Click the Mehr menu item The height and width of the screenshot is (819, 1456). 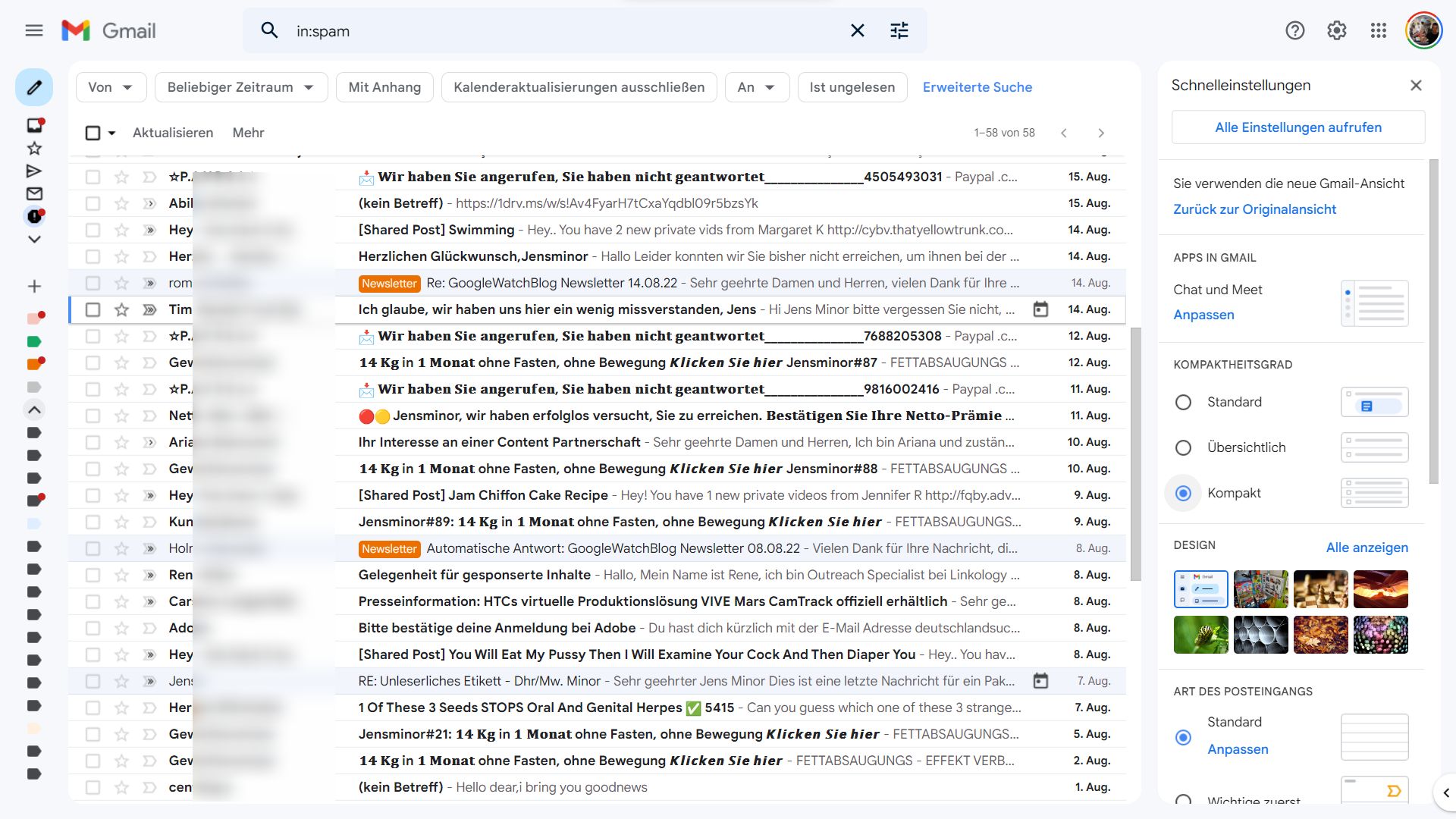click(248, 133)
